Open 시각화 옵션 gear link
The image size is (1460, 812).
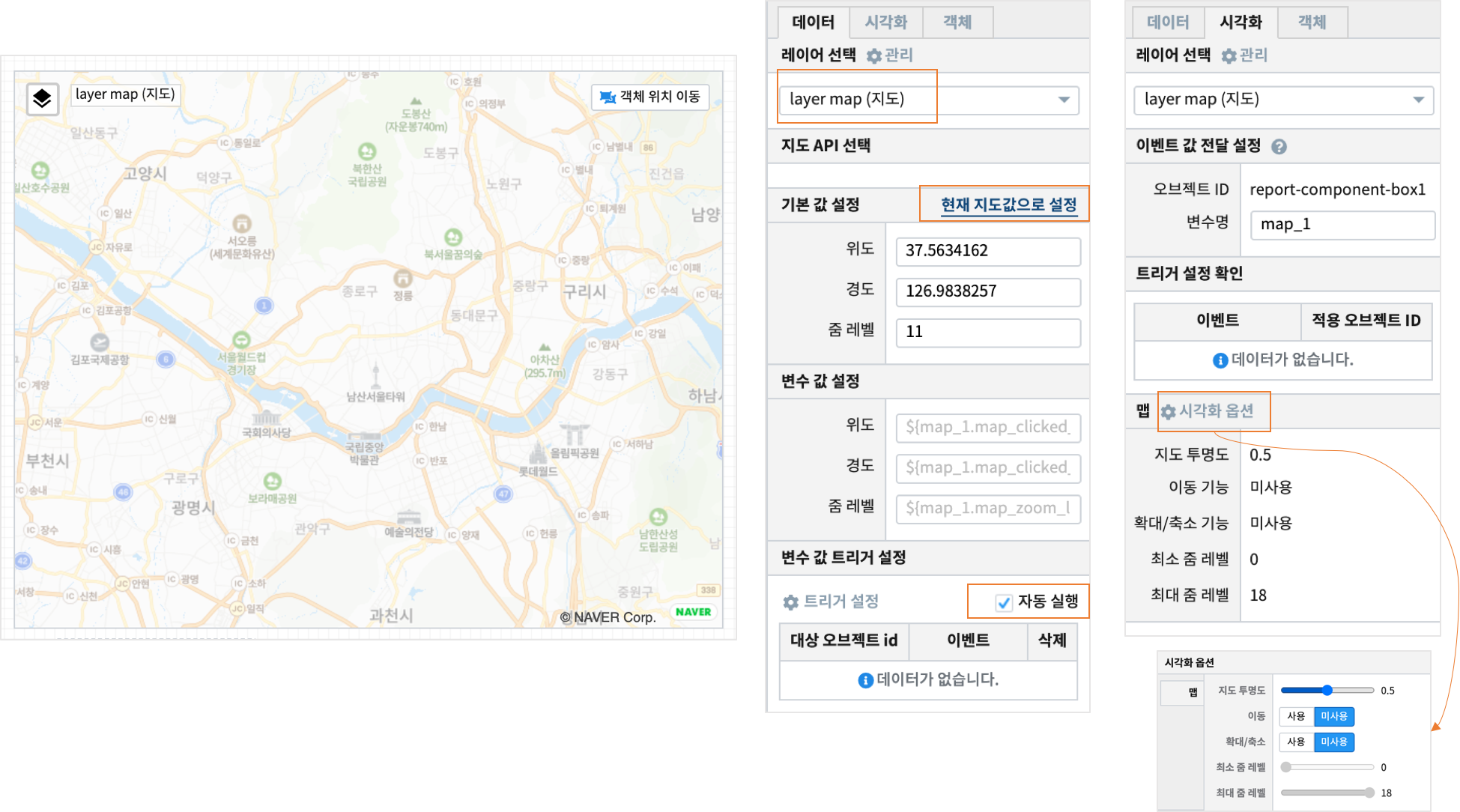click(x=1207, y=411)
